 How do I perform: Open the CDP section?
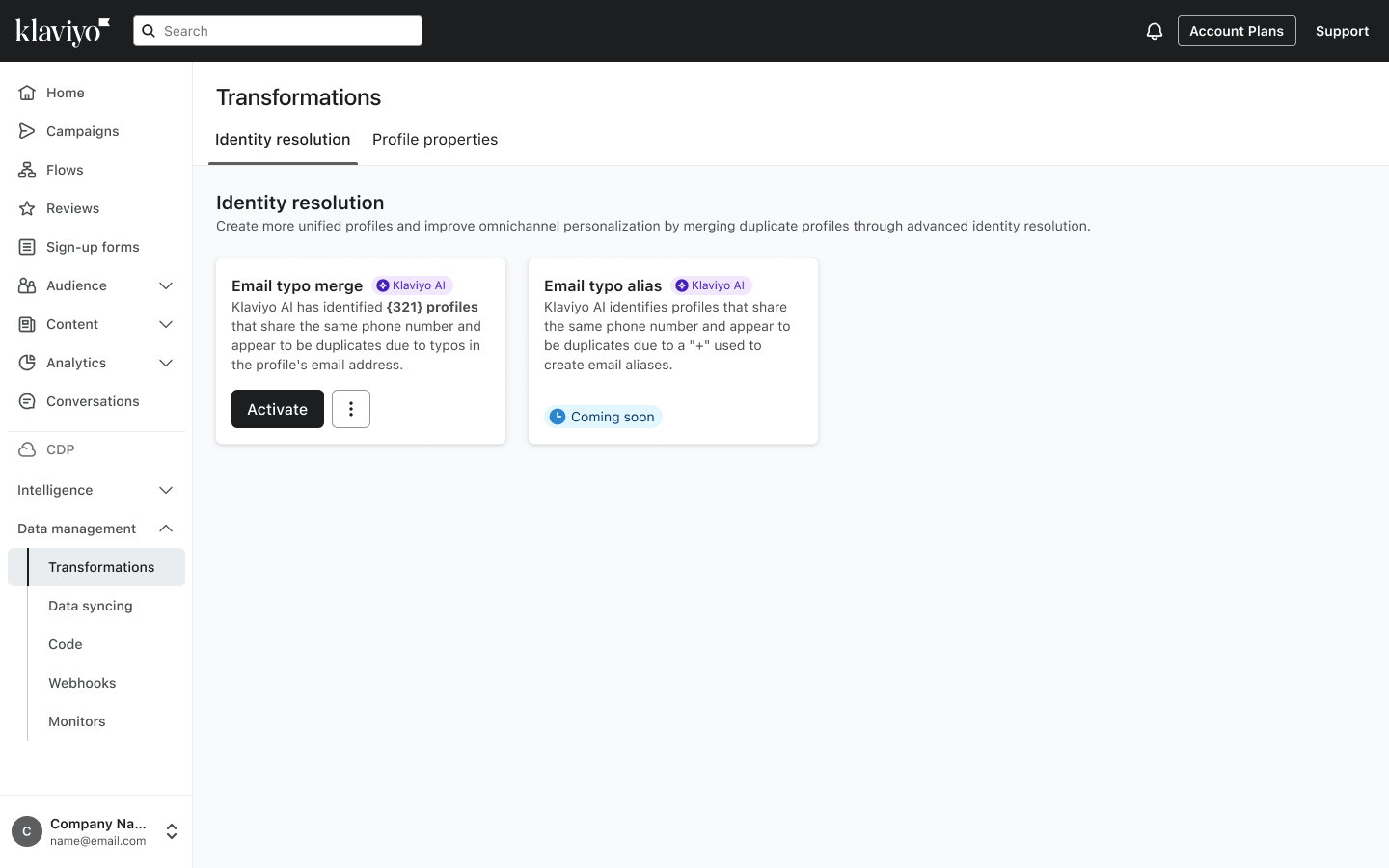coord(60,449)
